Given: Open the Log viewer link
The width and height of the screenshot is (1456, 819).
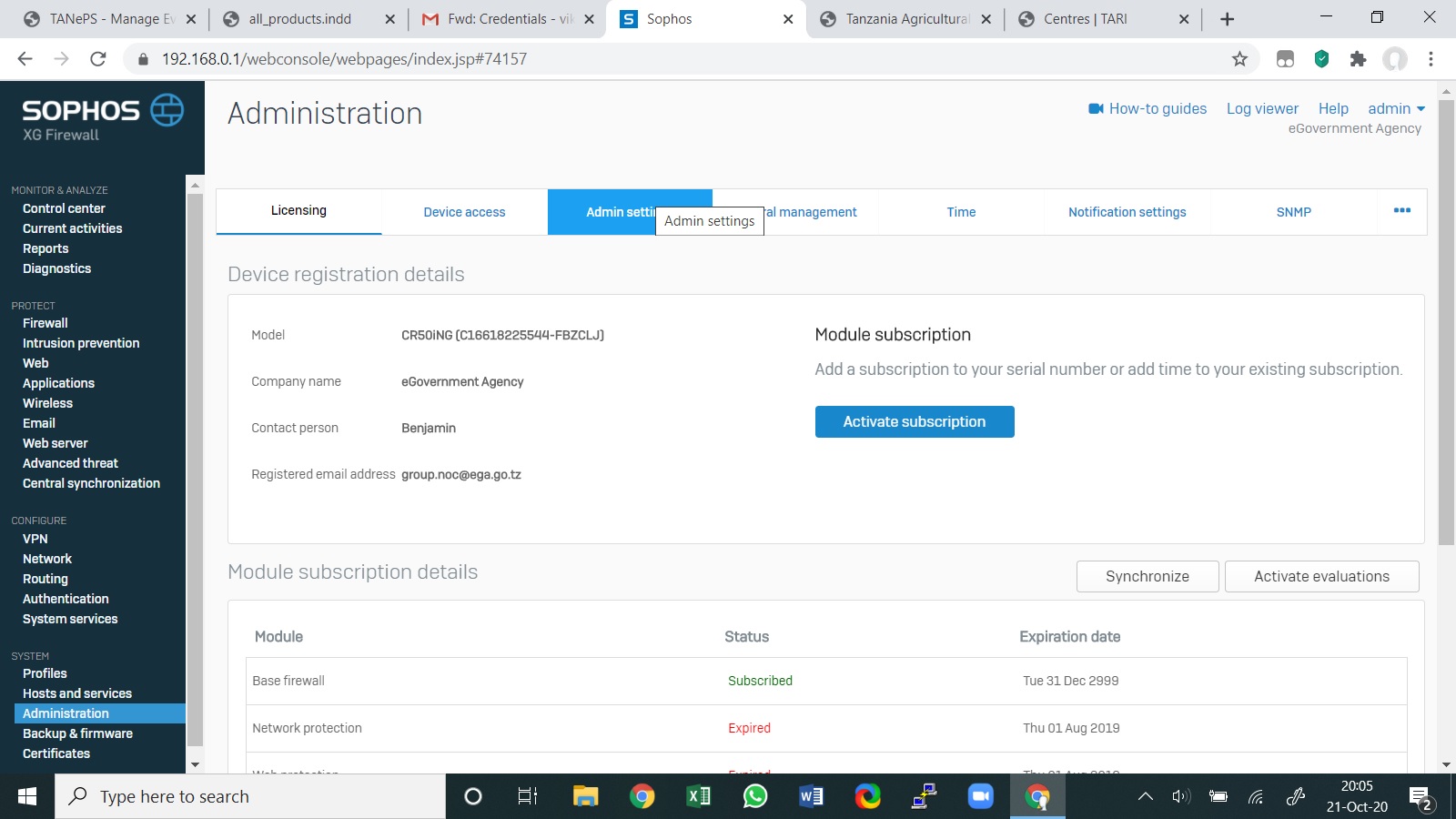Looking at the screenshot, I should (x=1262, y=108).
